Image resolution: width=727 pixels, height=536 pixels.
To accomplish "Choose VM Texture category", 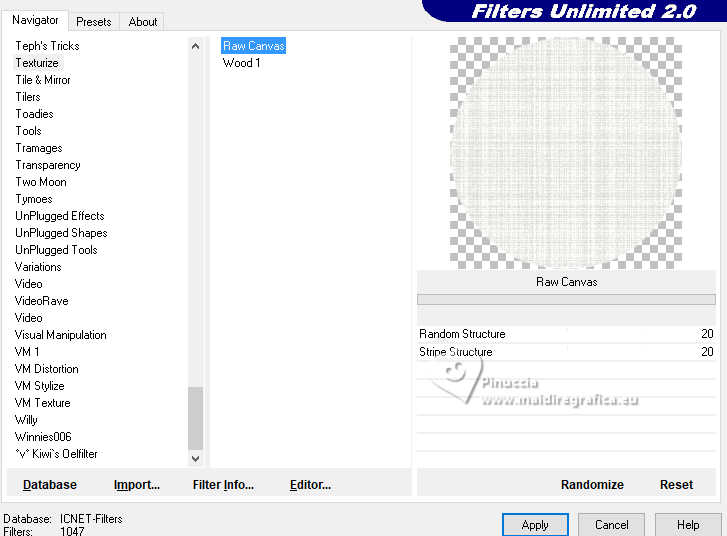I will (42, 403).
